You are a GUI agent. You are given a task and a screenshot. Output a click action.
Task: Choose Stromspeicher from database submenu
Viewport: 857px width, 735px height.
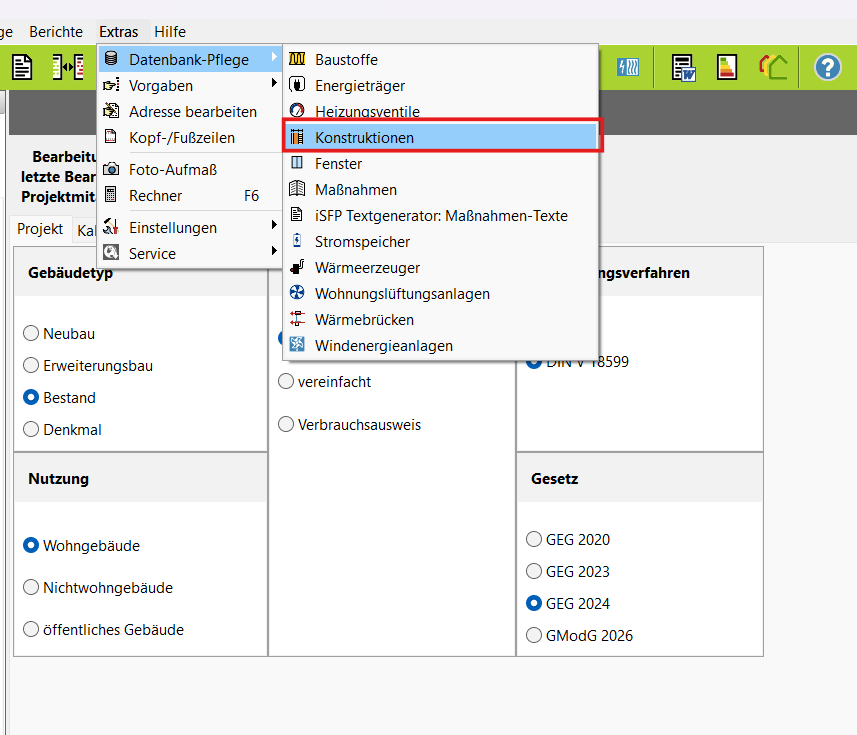441,242
